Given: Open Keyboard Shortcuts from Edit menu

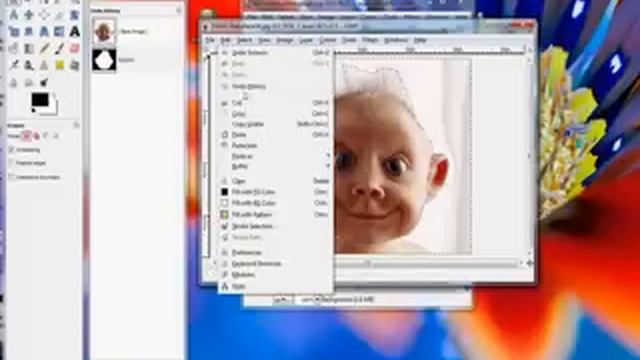Looking at the screenshot, I should tap(276, 264).
